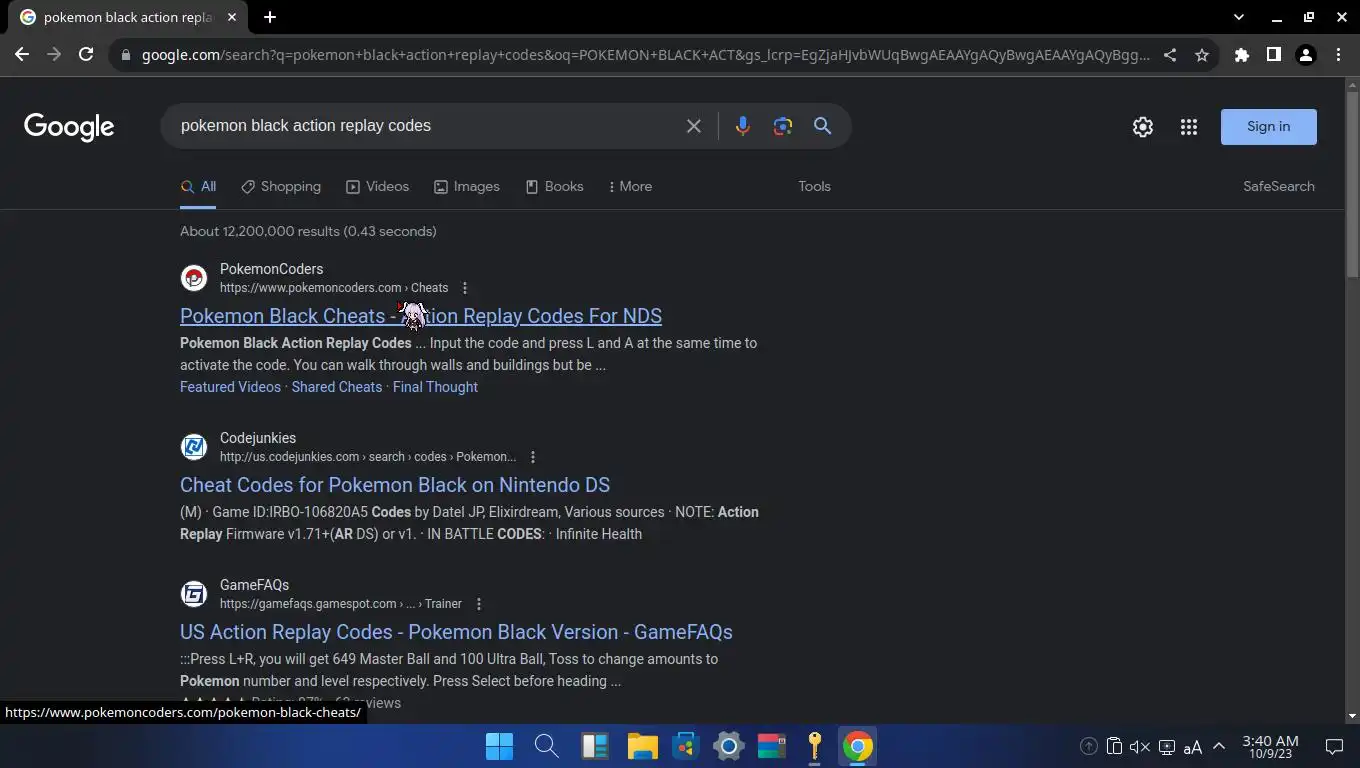Open the clock showing 3:40 AM

click(x=1270, y=747)
